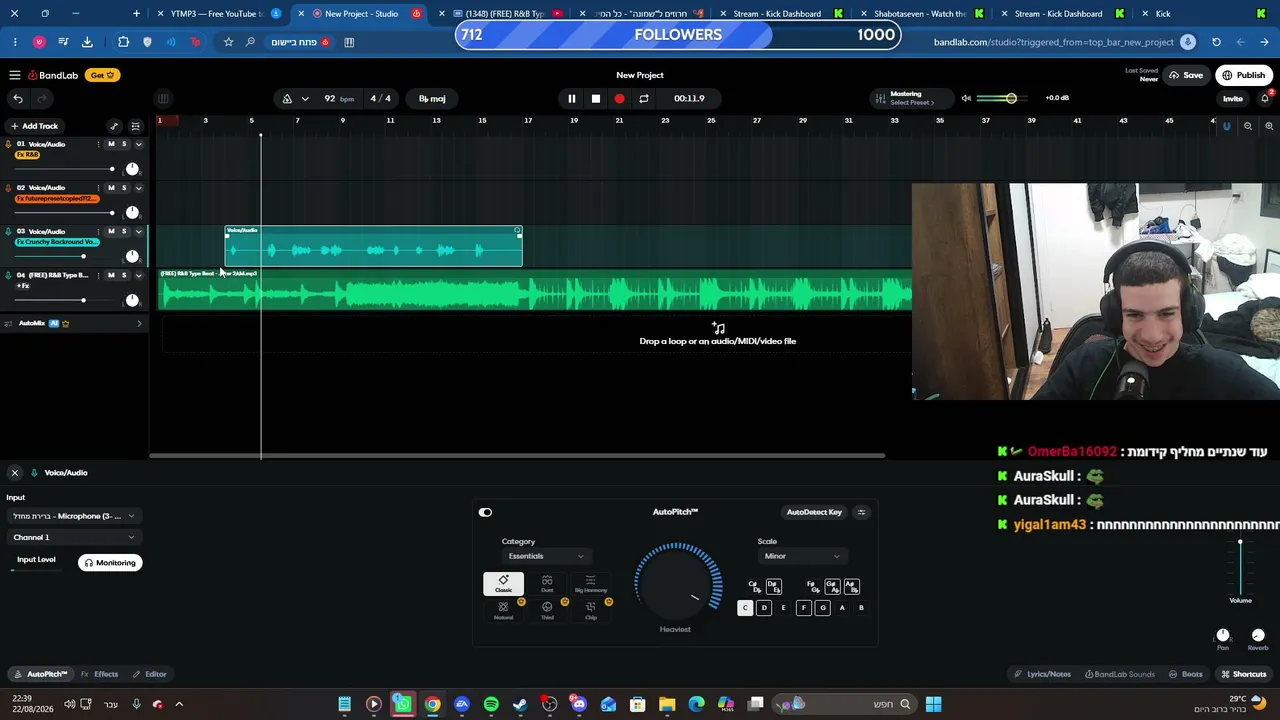Expand track 01 options chevron

pyautogui.click(x=138, y=144)
